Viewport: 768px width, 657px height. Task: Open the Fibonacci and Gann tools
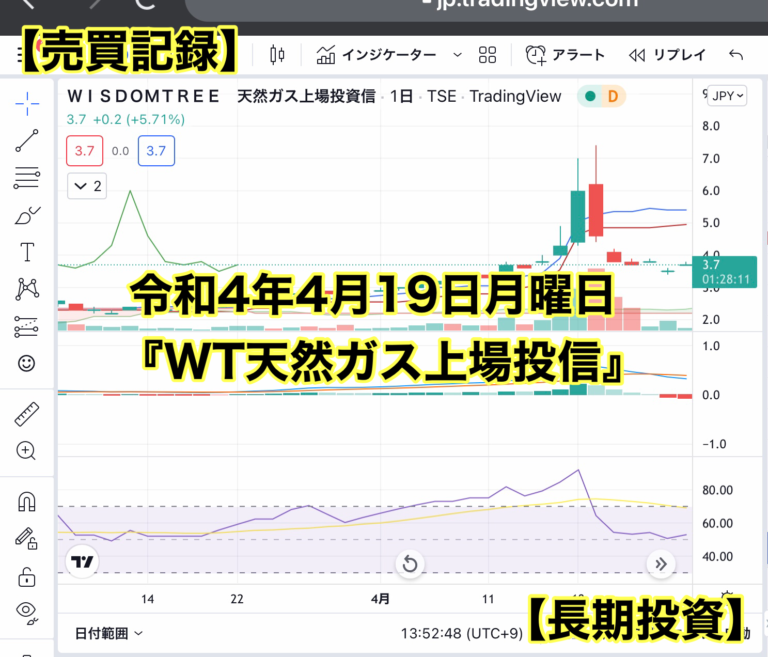(27, 178)
